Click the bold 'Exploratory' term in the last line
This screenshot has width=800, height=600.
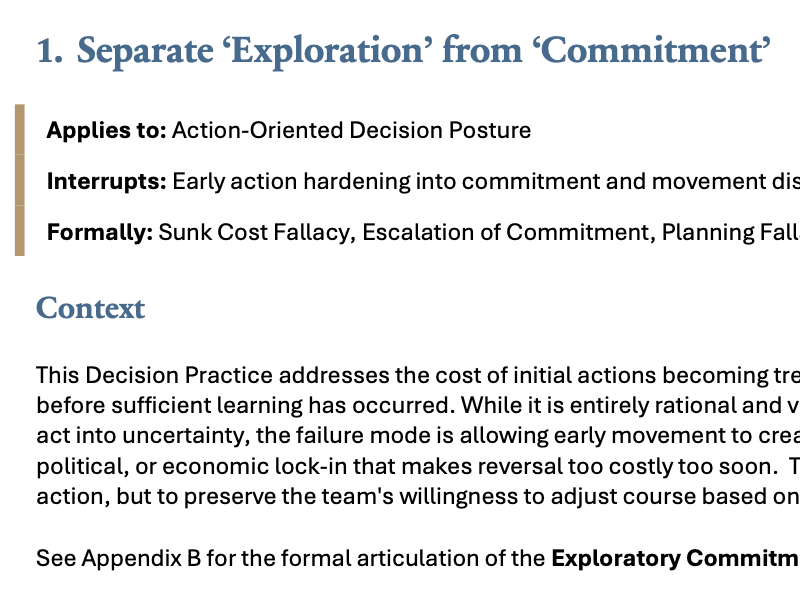[x=611, y=558]
